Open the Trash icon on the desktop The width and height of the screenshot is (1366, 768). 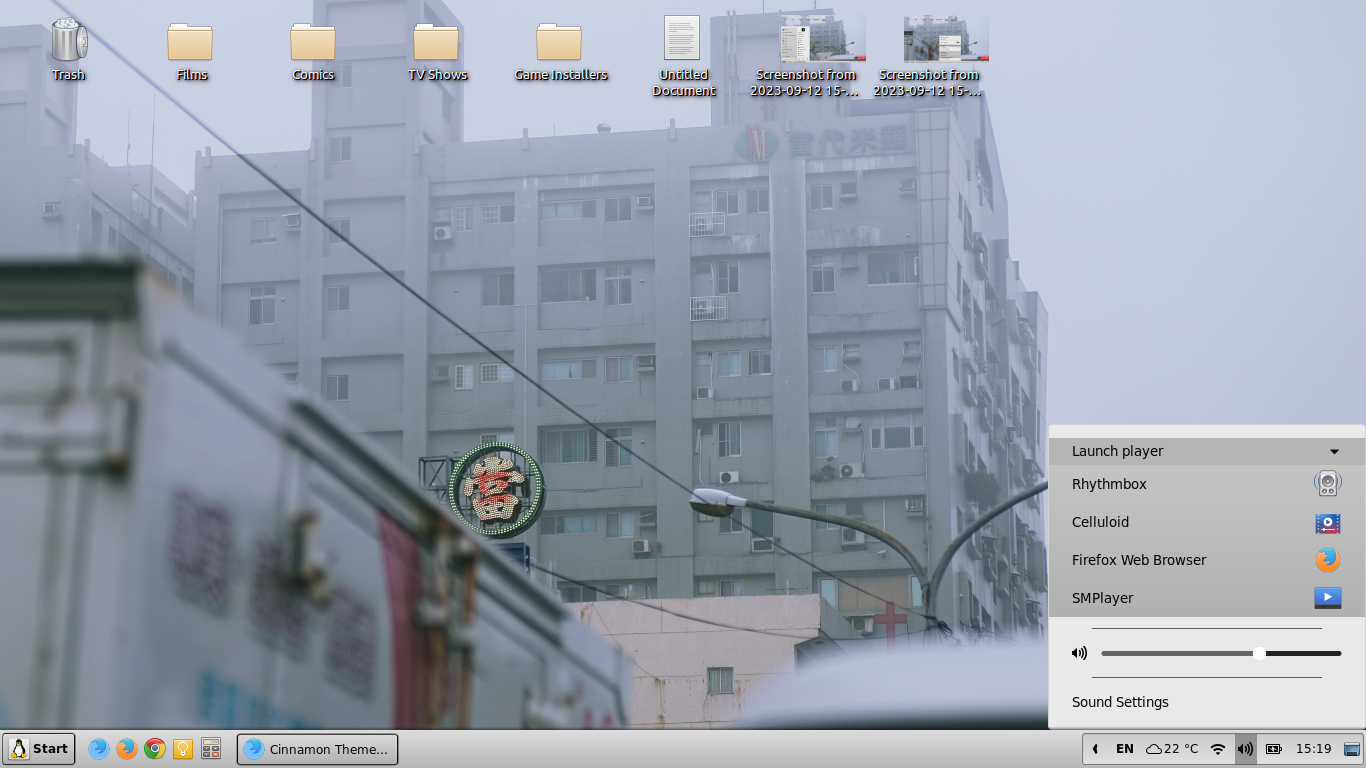pyautogui.click(x=69, y=41)
